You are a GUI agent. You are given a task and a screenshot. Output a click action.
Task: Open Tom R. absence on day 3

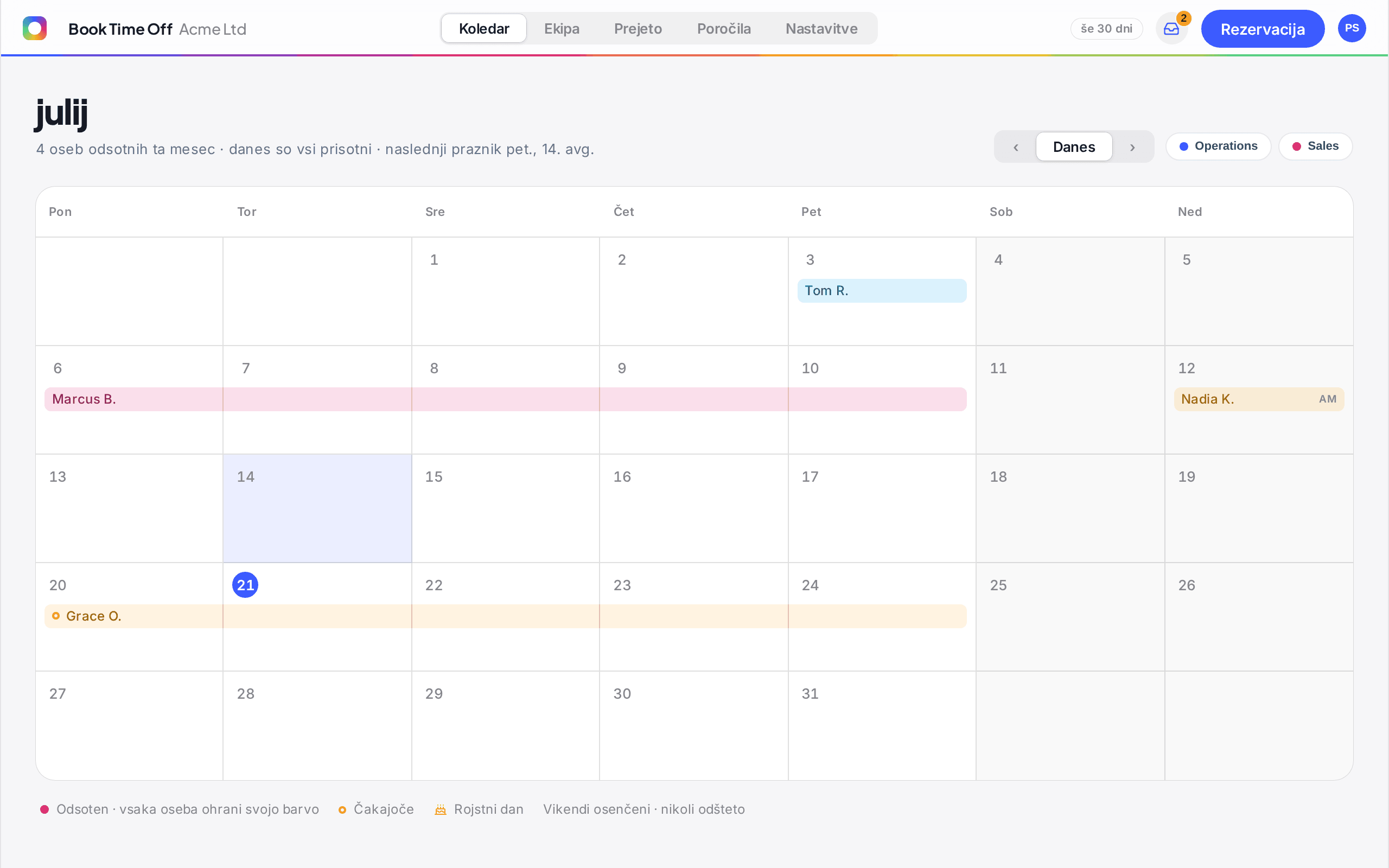pyautogui.click(x=882, y=290)
